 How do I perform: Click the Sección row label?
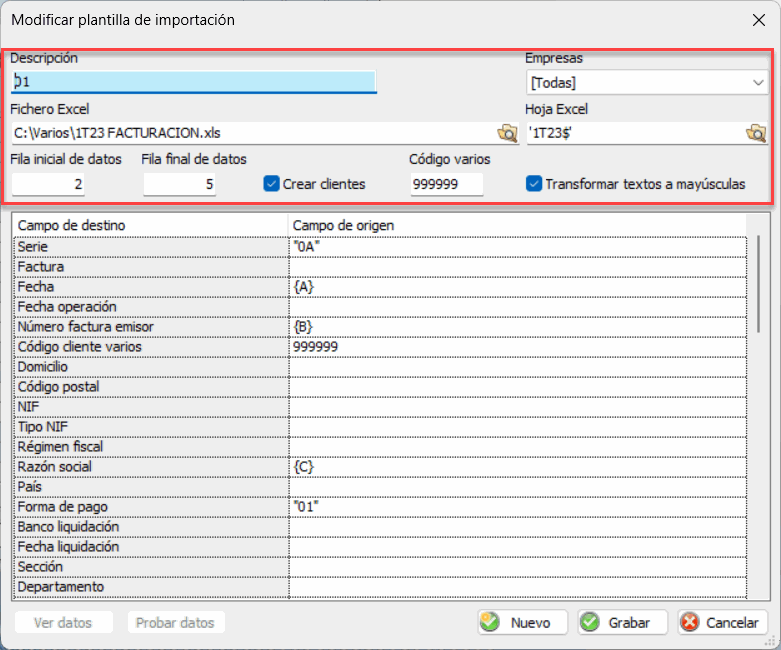[151, 567]
